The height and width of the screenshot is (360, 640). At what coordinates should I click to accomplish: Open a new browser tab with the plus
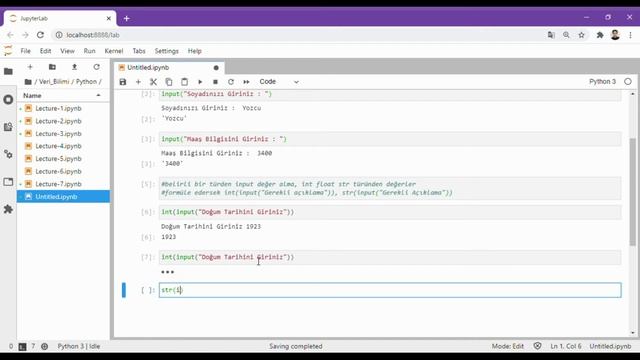(x=127, y=18)
